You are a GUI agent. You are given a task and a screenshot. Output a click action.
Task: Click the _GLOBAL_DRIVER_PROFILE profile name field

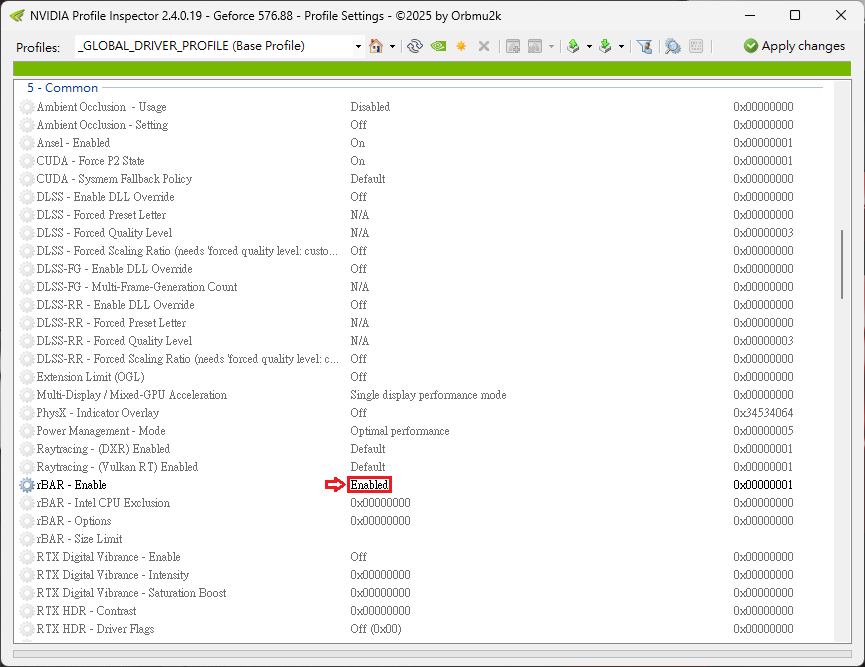pyautogui.click(x=214, y=46)
